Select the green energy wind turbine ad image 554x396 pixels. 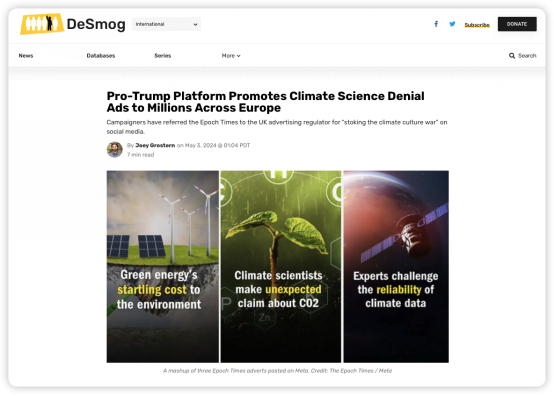pos(163,267)
